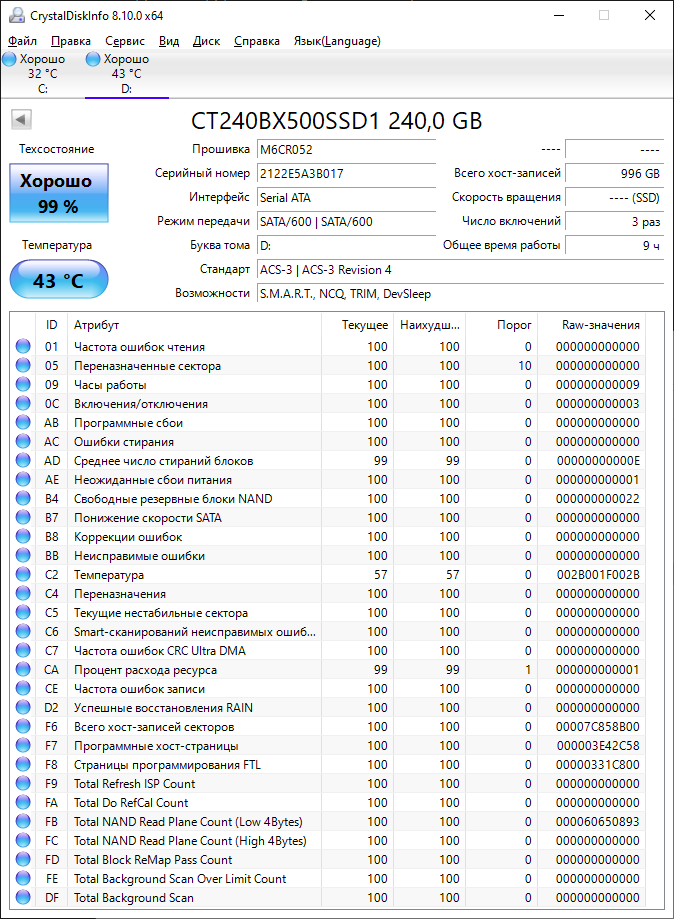The height and width of the screenshot is (919, 674).
Task: Open the Диск menu
Action: point(206,41)
